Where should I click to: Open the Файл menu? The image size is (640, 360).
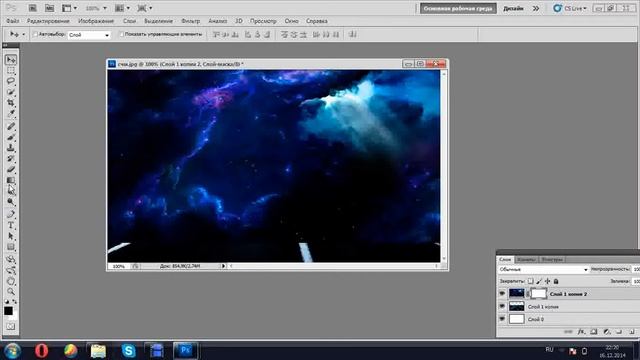[13, 21]
